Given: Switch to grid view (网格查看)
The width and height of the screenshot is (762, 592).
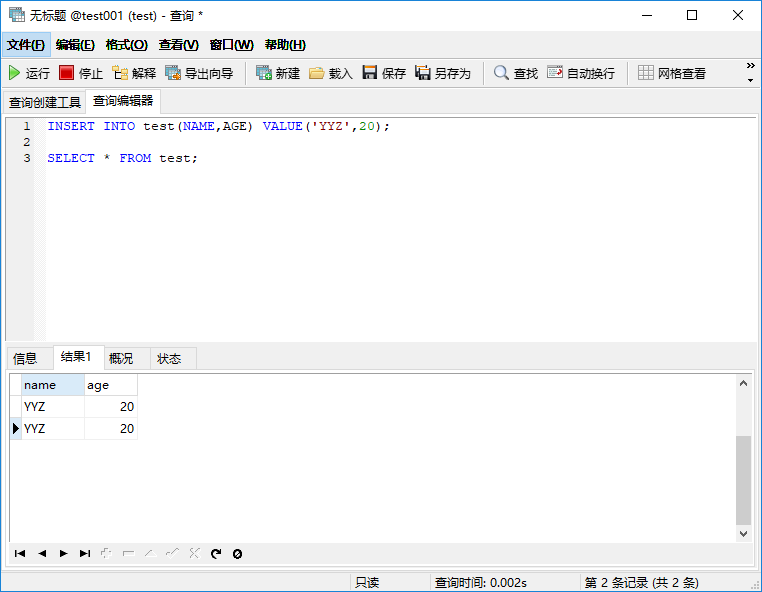Looking at the screenshot, I should [672, 73].
